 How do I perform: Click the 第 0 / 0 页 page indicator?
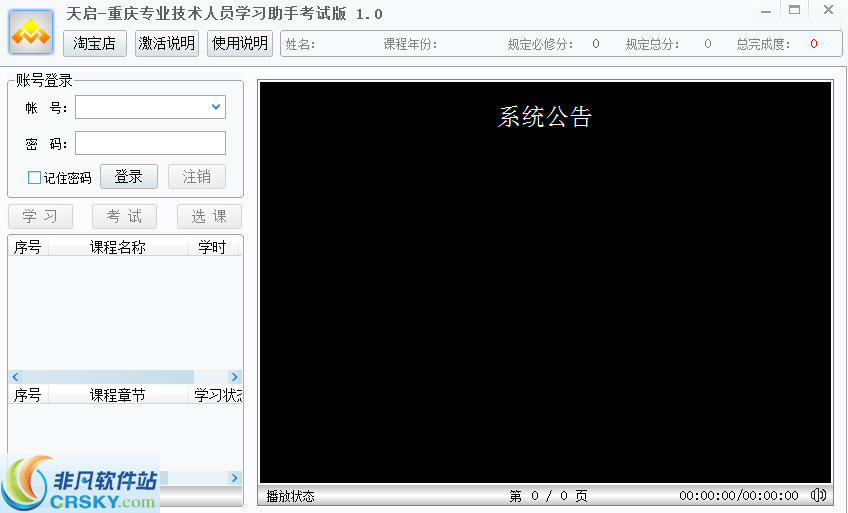[x=548, y=495]
